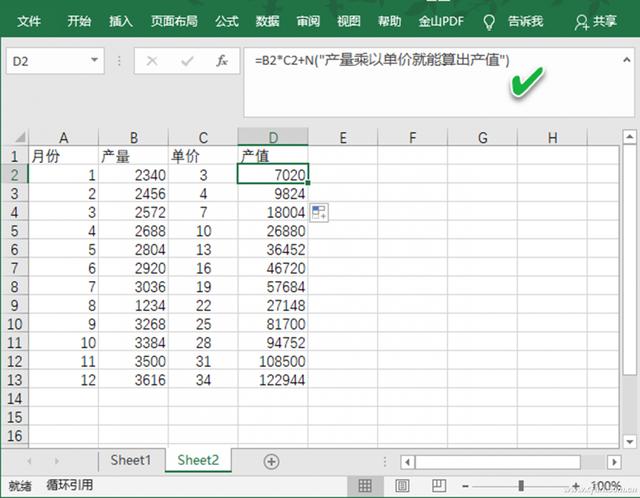Open the 页面布局 ribbon tab

tap(174, 21)
